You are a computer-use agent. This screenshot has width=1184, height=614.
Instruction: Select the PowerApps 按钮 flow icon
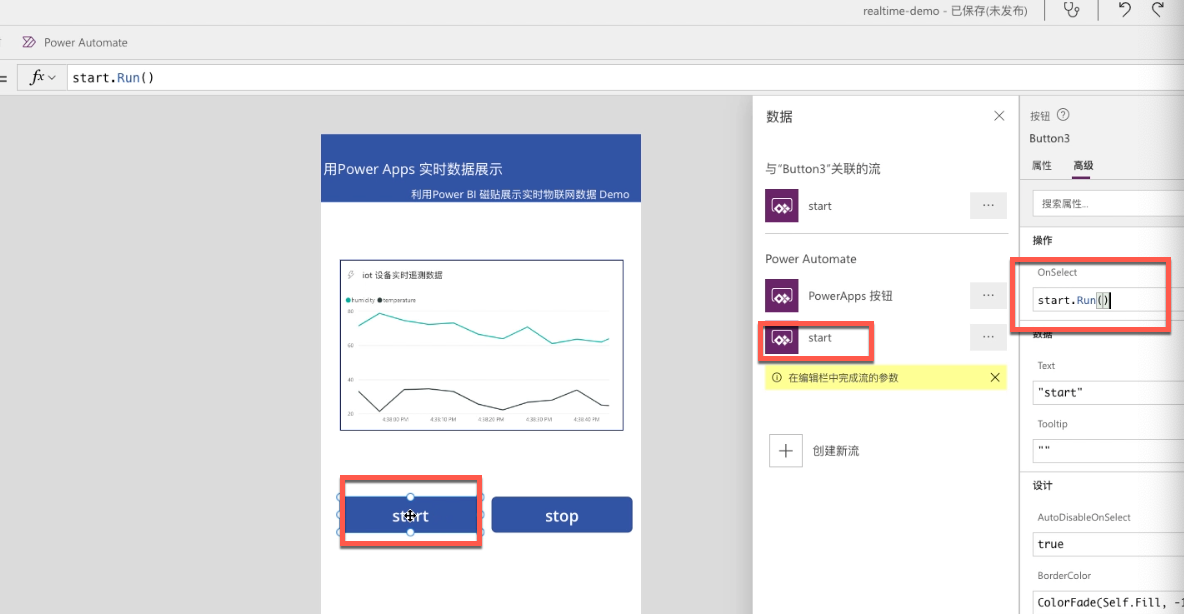tap(782, 295)
